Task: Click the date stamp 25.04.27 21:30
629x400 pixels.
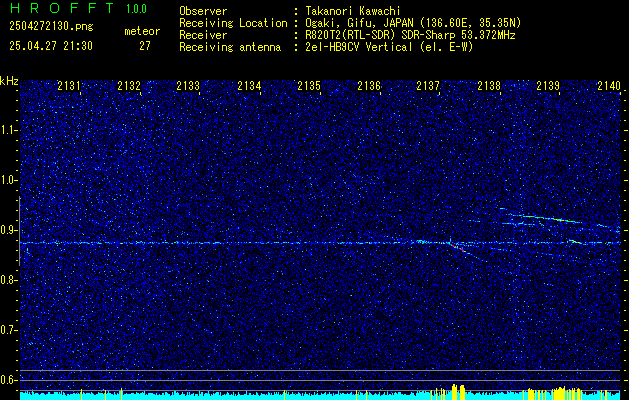Action: (x=51, y=46)
